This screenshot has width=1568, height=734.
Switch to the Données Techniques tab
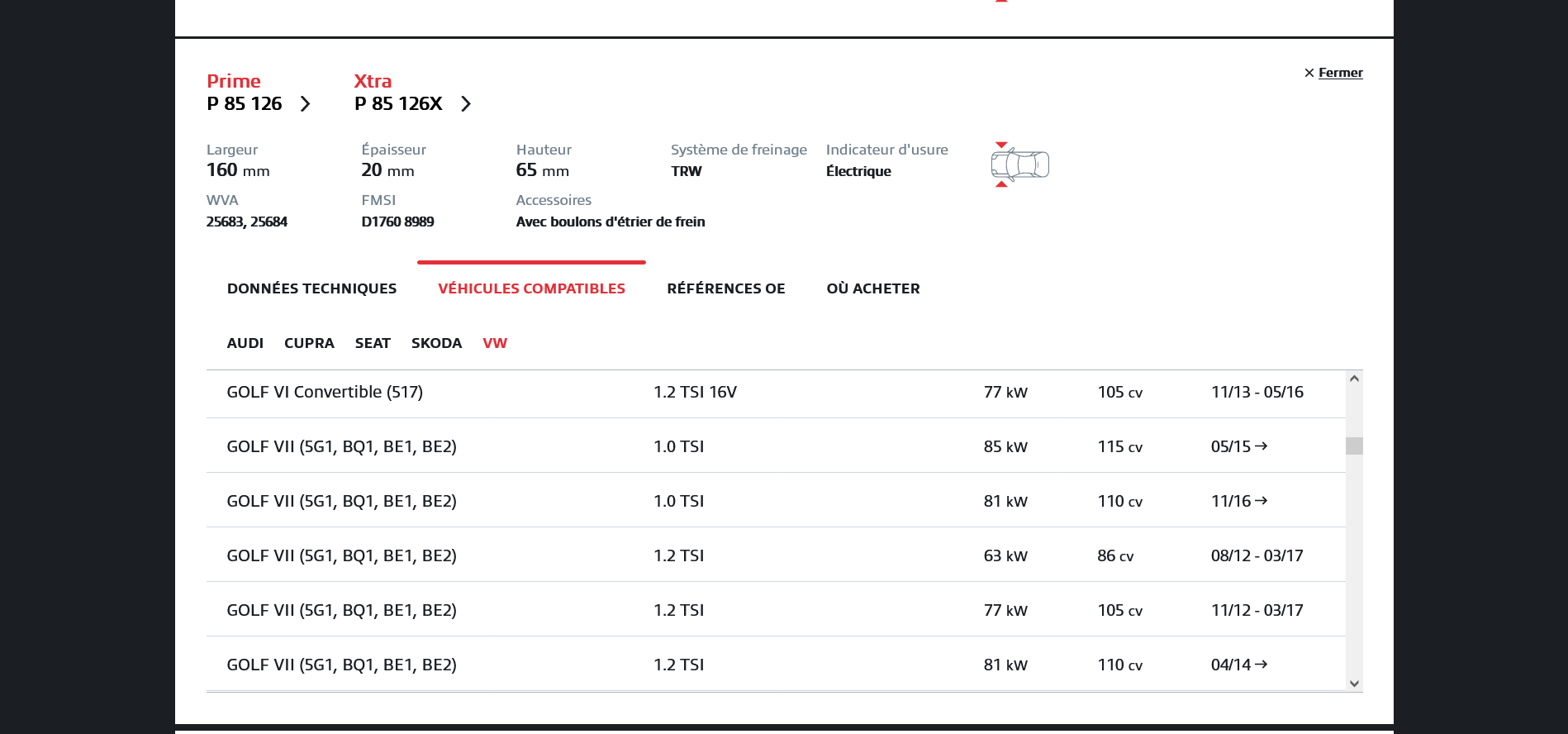(x=312, y=288)
